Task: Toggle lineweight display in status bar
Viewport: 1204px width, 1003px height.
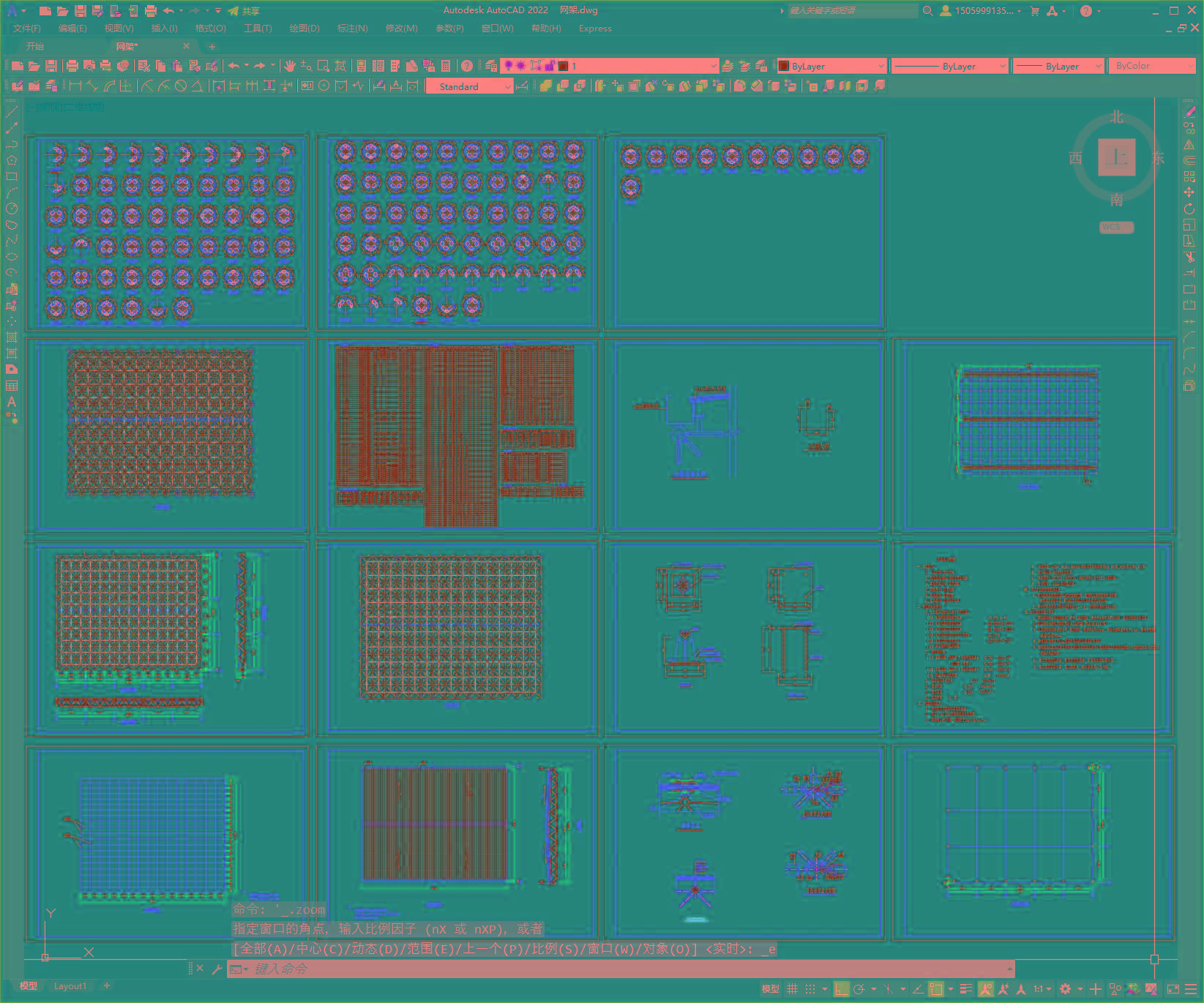Action: point(966,989)
